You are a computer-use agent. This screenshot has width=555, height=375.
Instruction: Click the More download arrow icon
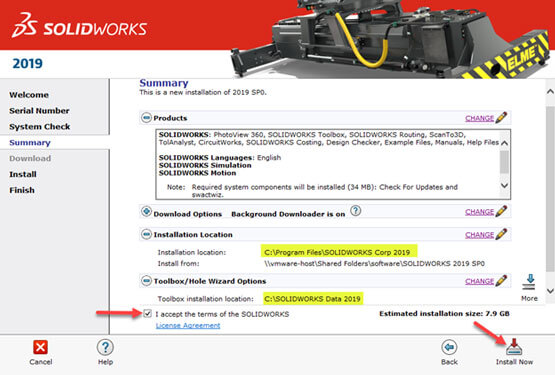click(x=529, y=282)
